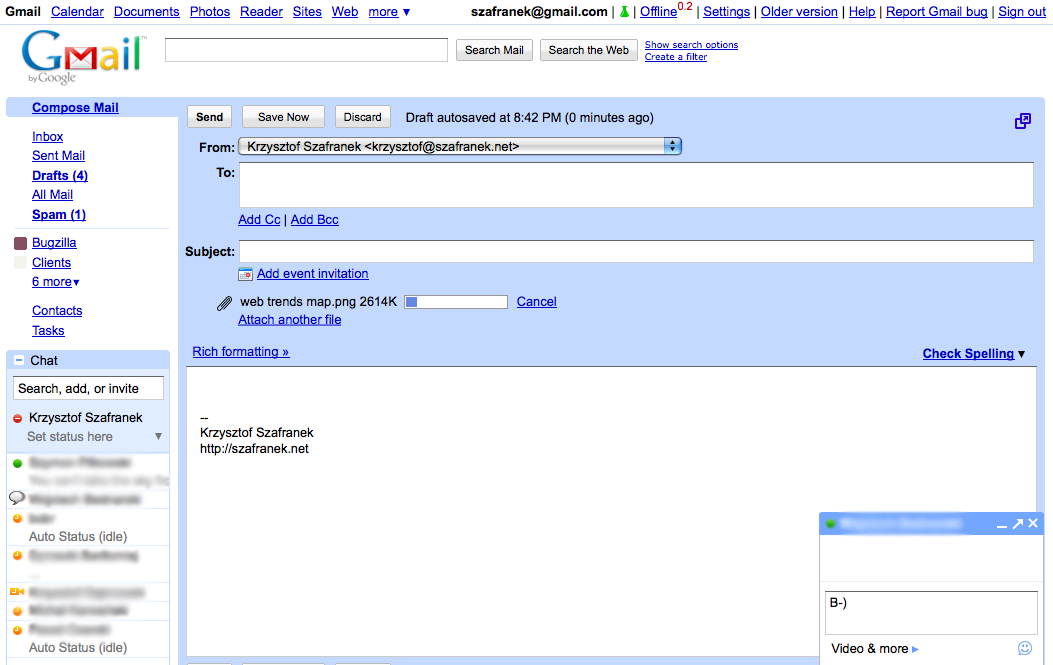This screenshot has width=1053, height=665.
Task: Click the Gmail logo
Action: 82,58
